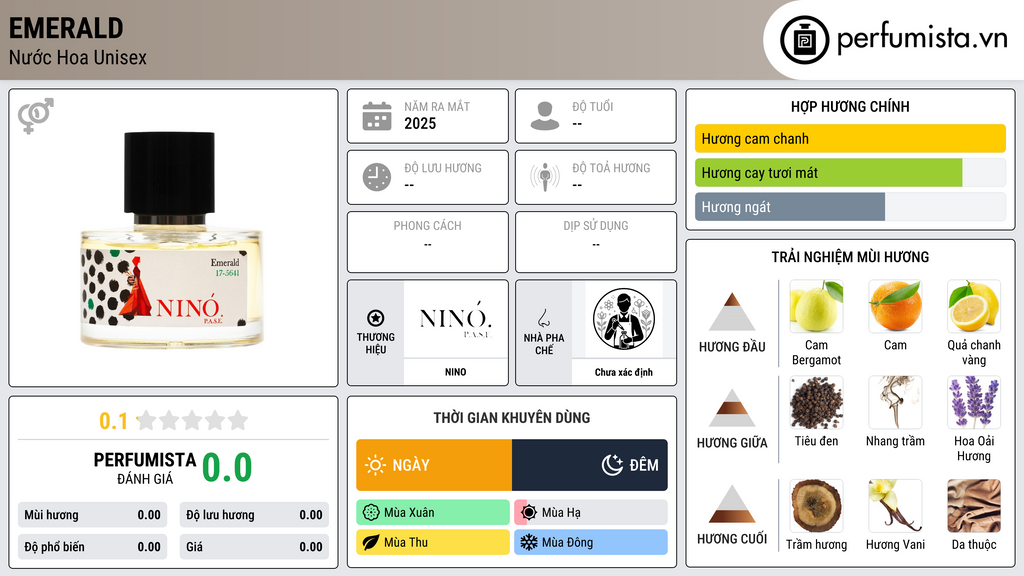Click the Tiêu đen note image
Viewport: 1024px width, 576px height.
click(x=816, y=402)
